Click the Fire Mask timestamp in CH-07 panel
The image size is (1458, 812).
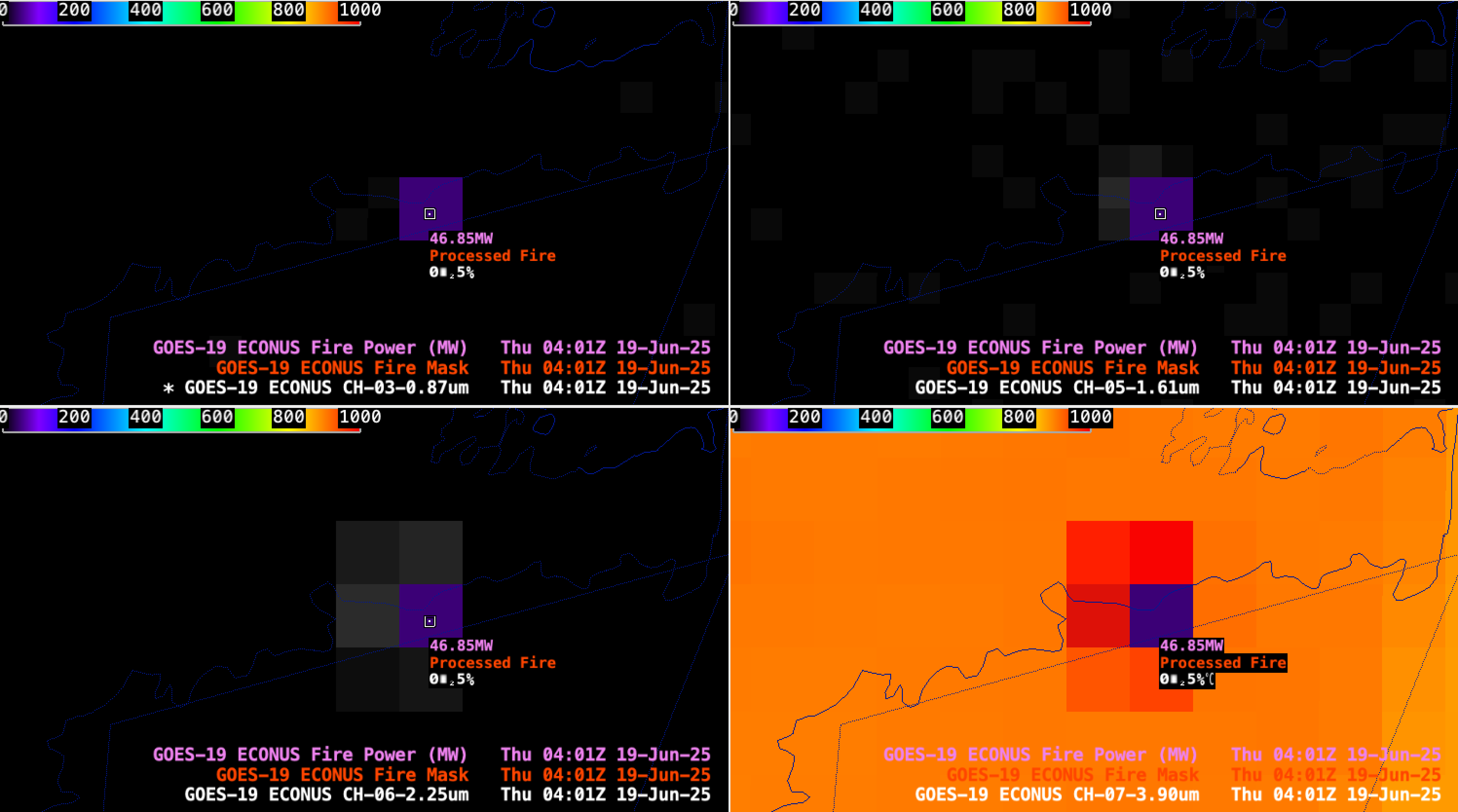coord(1335,775)
